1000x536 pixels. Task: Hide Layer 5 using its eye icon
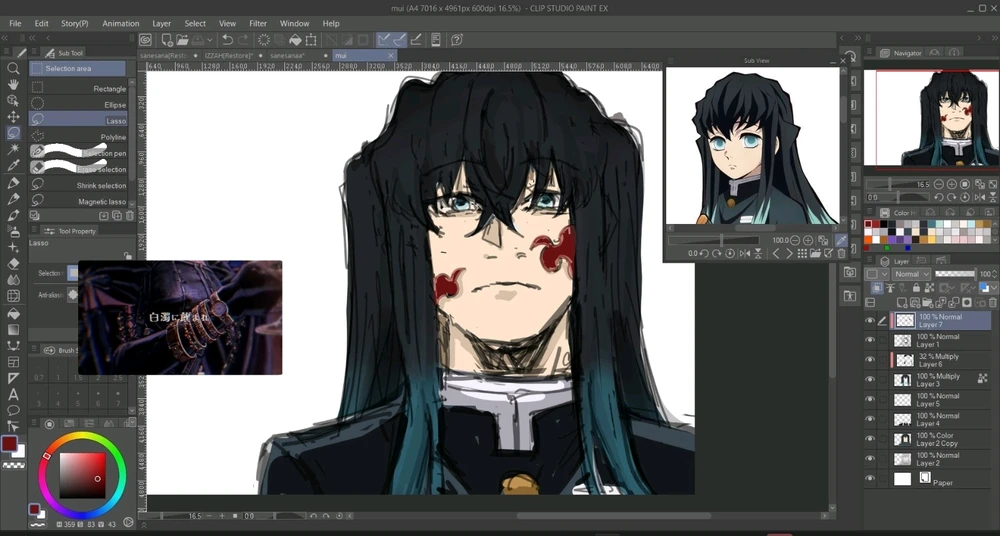tap(870, 399)
